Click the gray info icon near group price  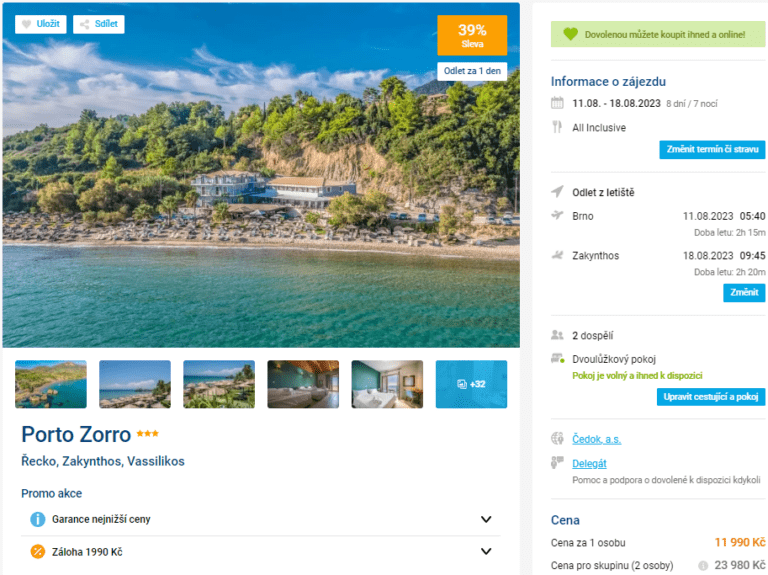pos(703,565)
